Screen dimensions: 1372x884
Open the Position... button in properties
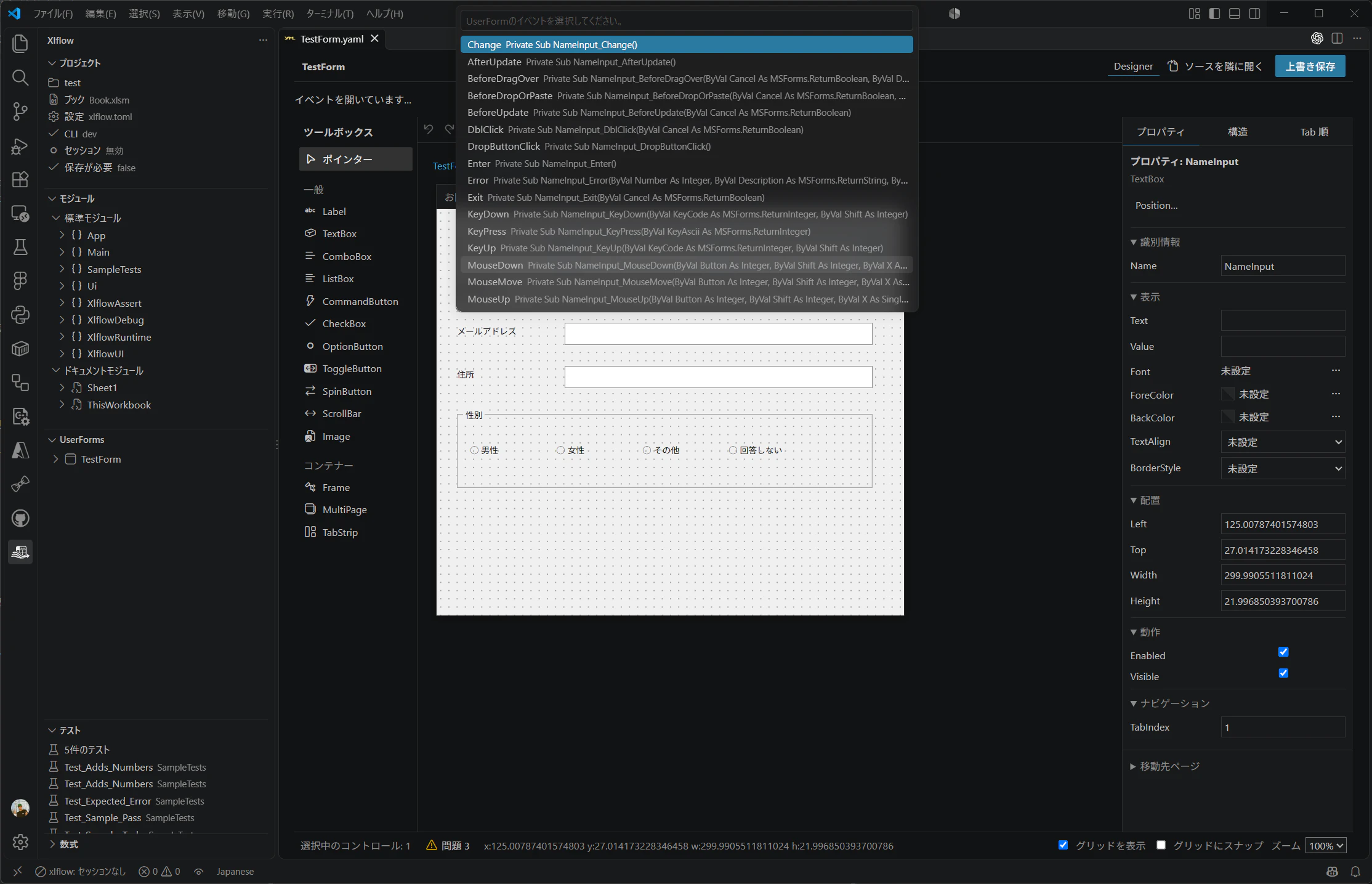1156,206
